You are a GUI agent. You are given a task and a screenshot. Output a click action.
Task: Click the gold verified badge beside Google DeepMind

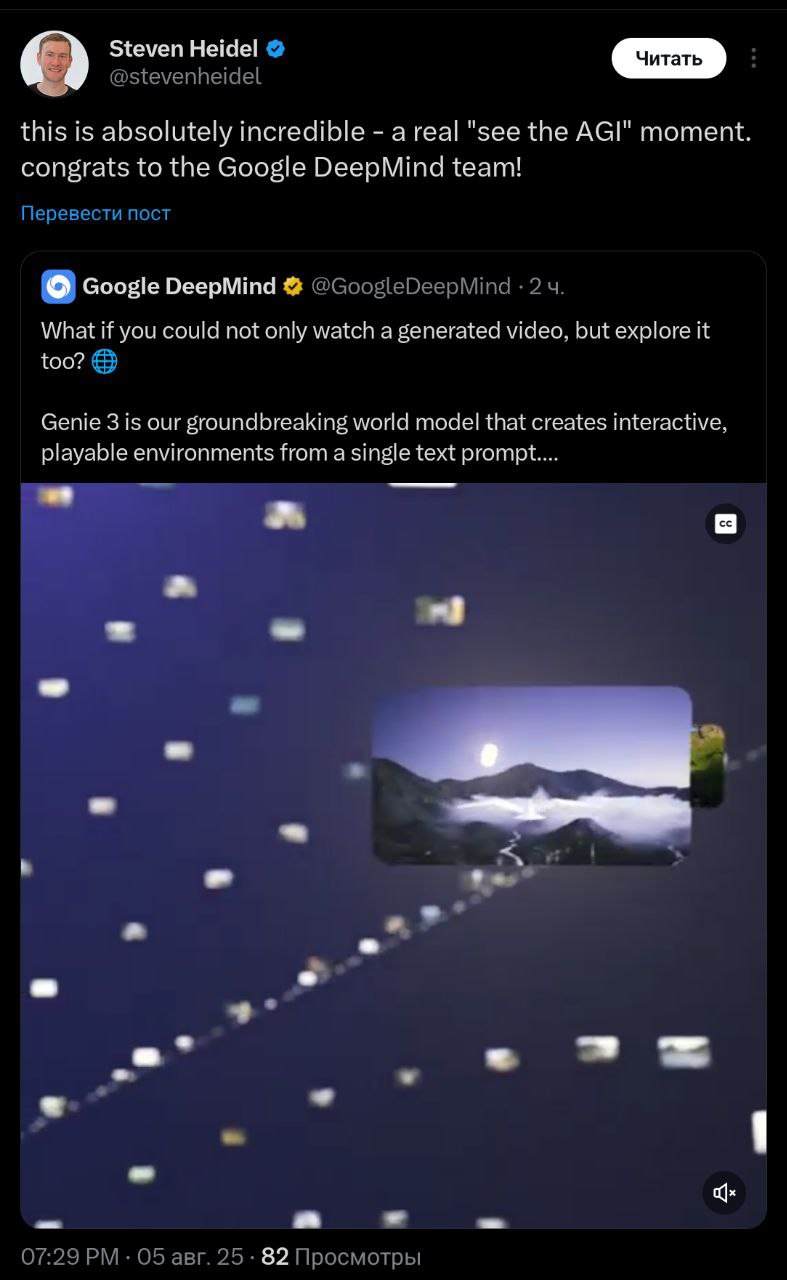293,287
